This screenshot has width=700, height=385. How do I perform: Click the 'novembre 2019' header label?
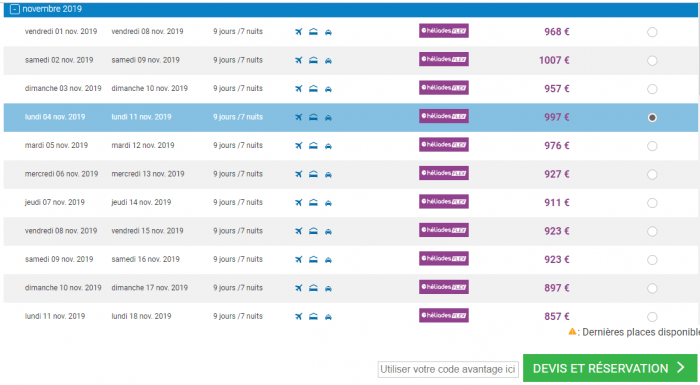pos(52,9)
